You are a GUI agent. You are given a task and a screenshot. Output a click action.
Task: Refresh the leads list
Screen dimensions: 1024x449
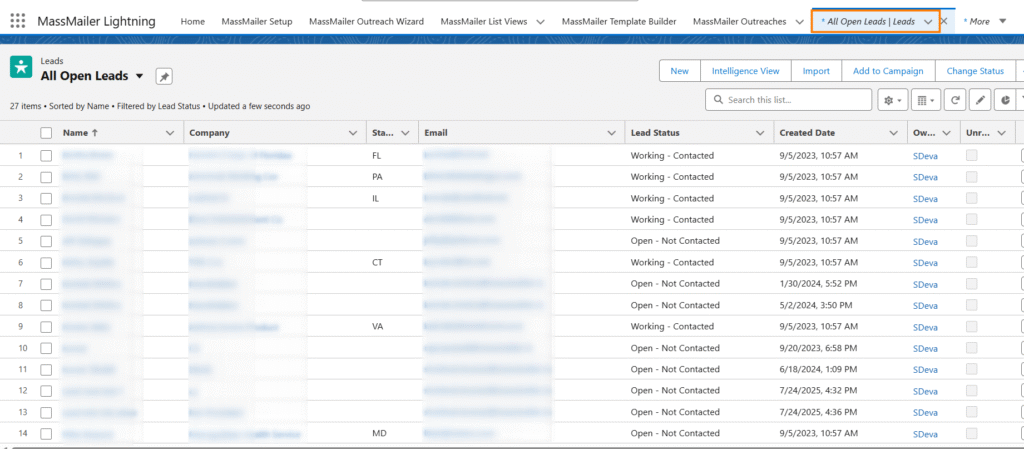[x=956, y=100]
